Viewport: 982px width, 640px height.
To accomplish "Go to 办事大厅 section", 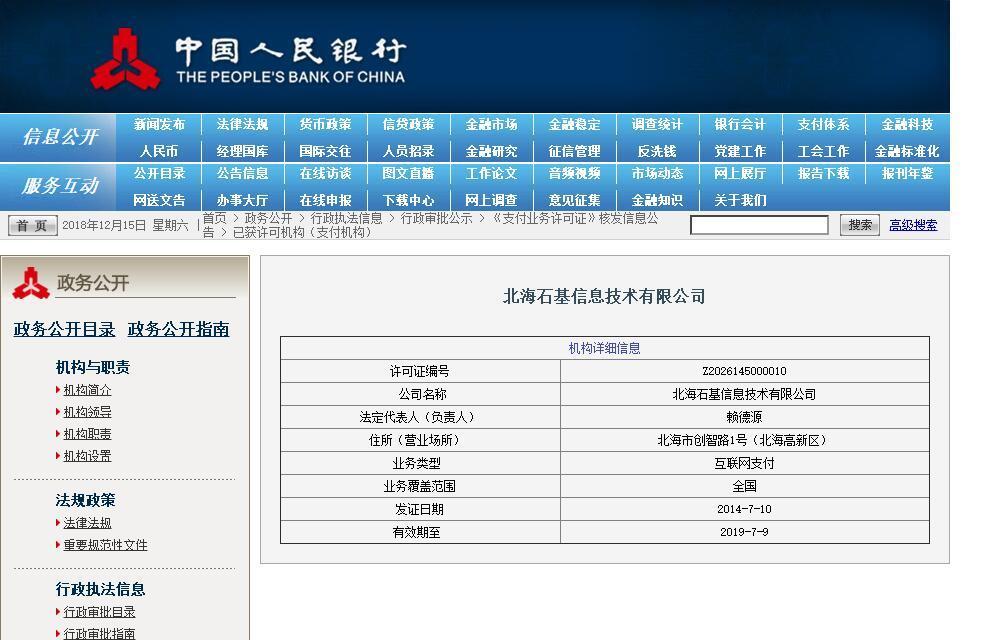I will click(x=242, y=200).
